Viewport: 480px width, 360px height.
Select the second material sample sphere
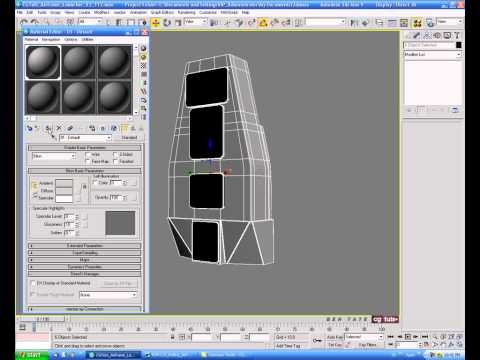[78, 62]
